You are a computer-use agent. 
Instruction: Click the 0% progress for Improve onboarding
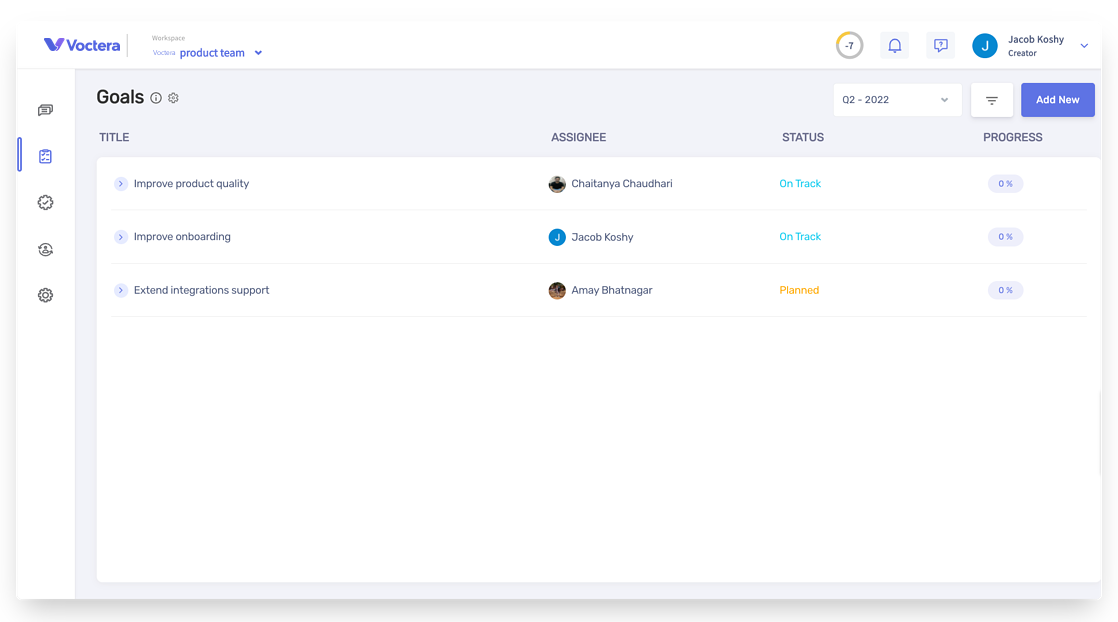coord(1005,237)
